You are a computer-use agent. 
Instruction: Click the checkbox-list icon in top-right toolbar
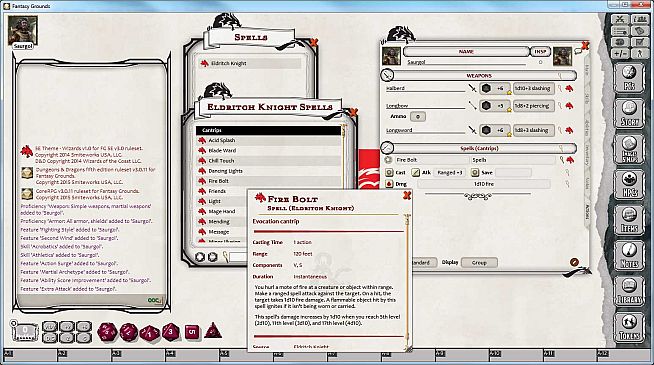[x=639, y=42]
